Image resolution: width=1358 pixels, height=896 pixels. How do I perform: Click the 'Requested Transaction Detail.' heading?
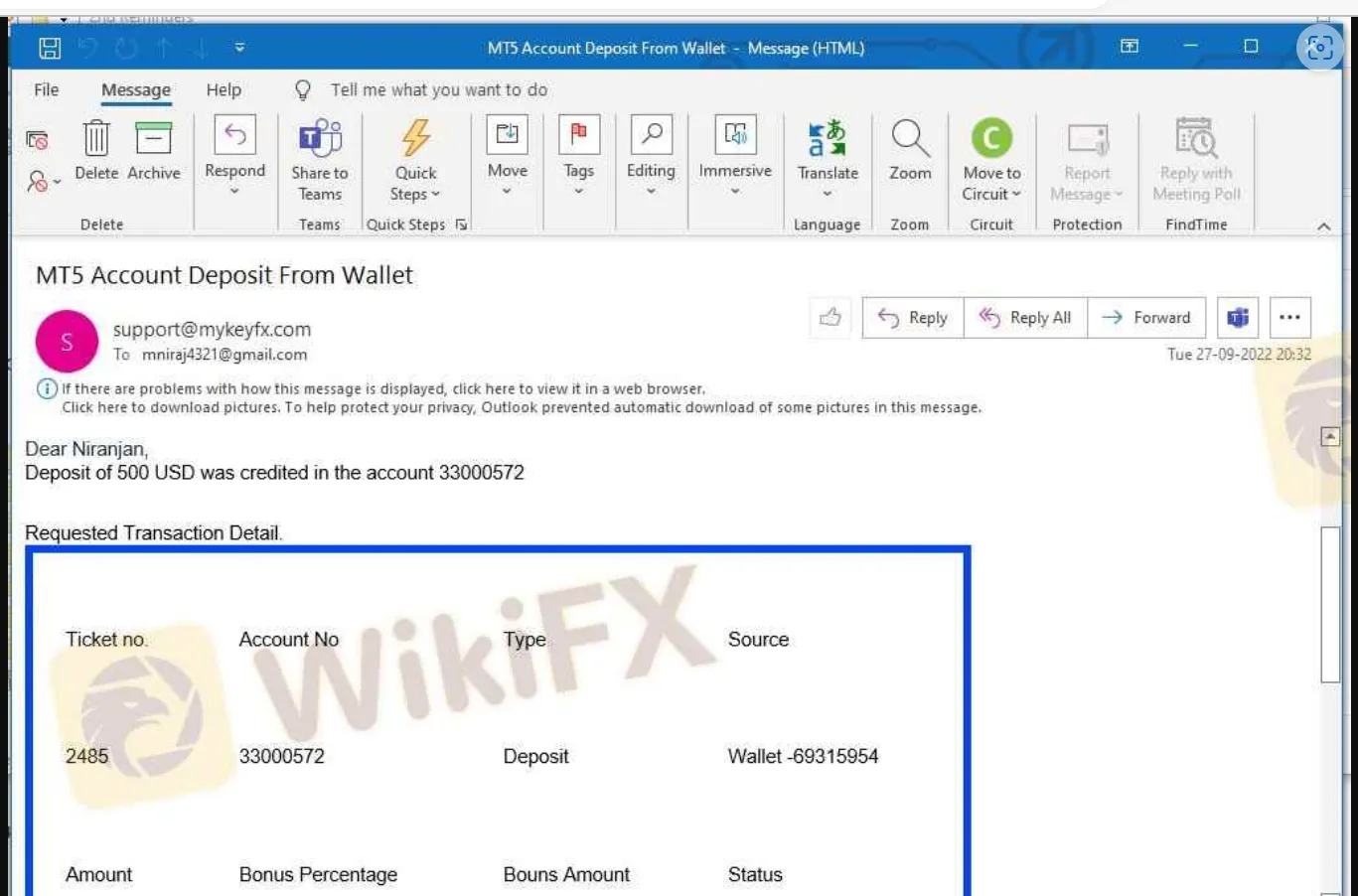[x=154, y=533]
